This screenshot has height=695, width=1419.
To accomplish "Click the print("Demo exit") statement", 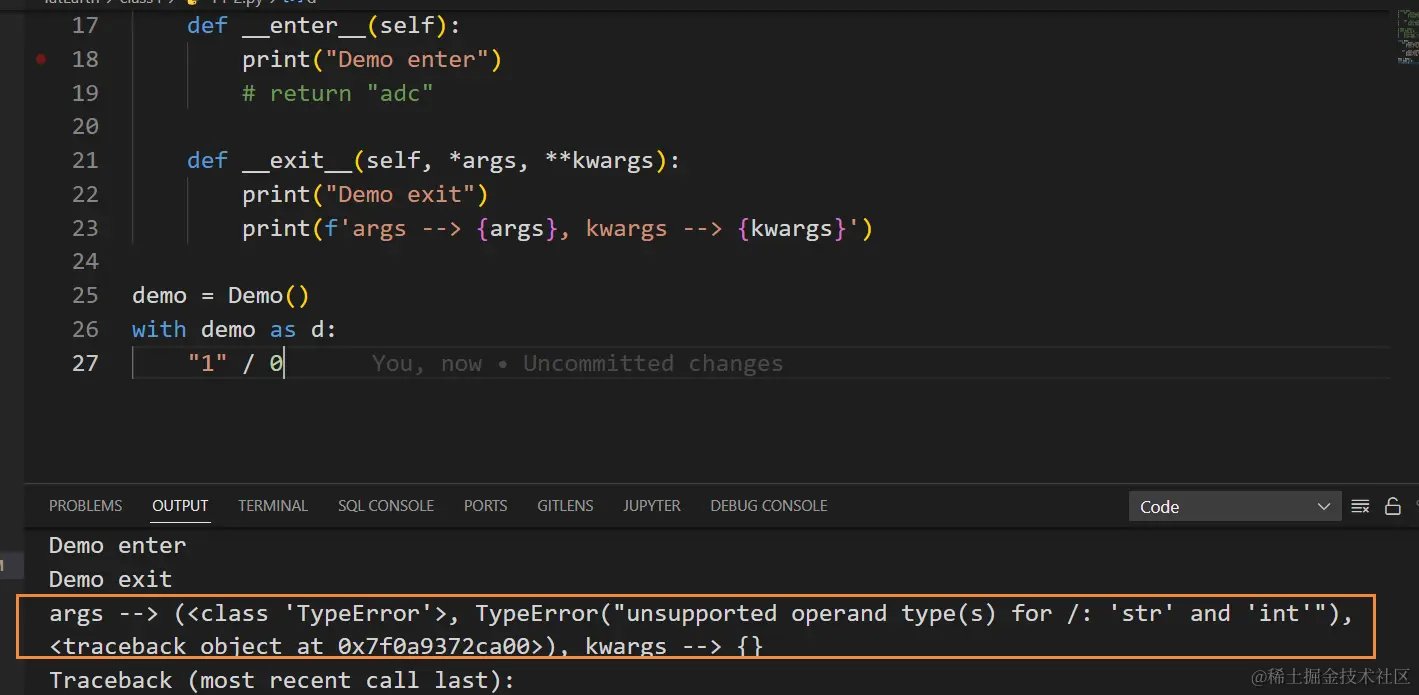I will point(365,194).
